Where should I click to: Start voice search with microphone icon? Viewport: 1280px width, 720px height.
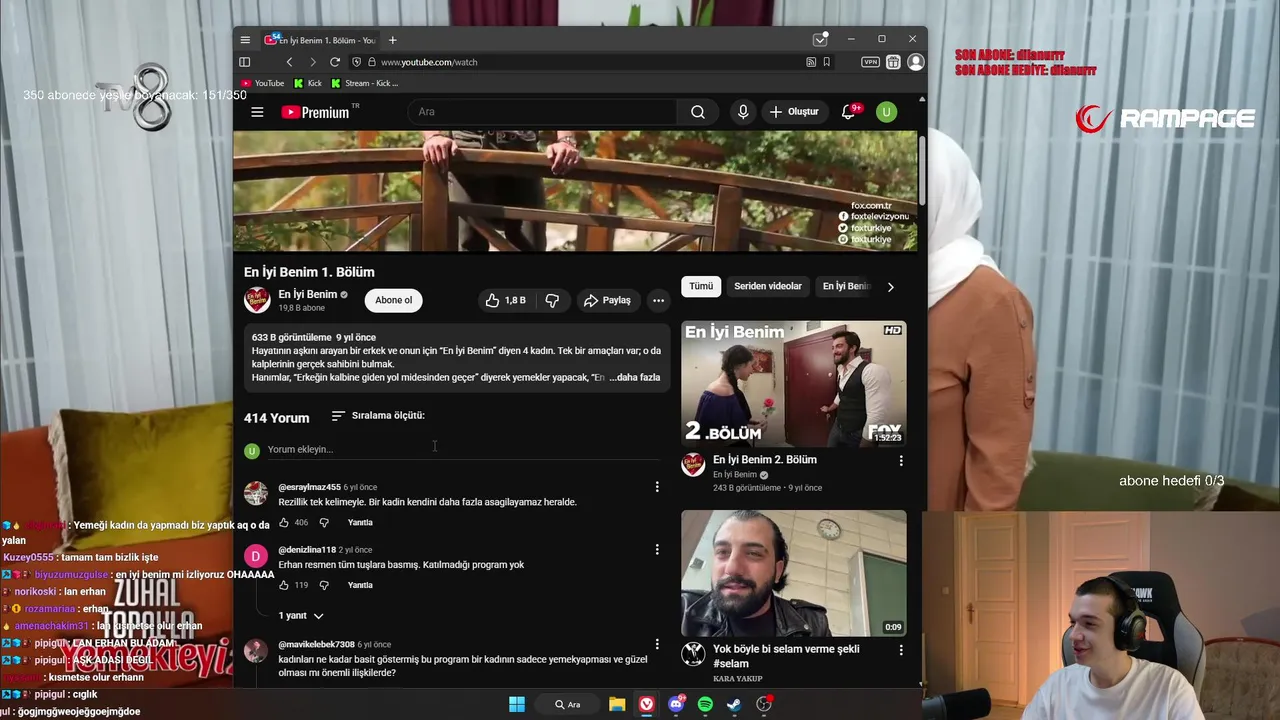[743, 112]
